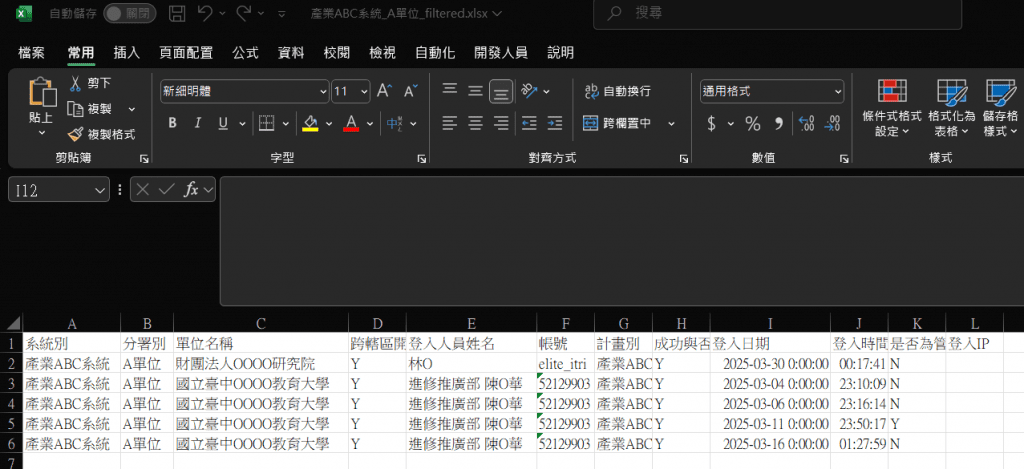Screen dimensions: 1024x469
Task: Click the percent style icon
Action: [x=753, y=123]
